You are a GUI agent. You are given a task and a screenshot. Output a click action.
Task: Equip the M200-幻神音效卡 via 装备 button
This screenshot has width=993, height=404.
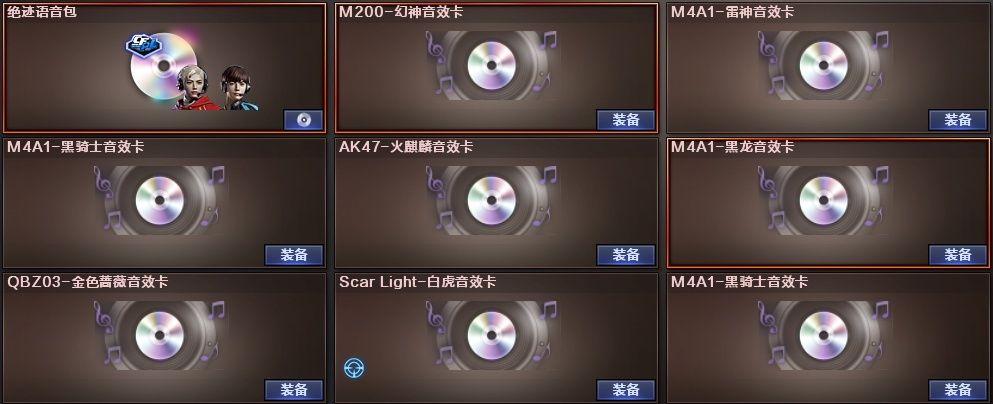(626, 120)
